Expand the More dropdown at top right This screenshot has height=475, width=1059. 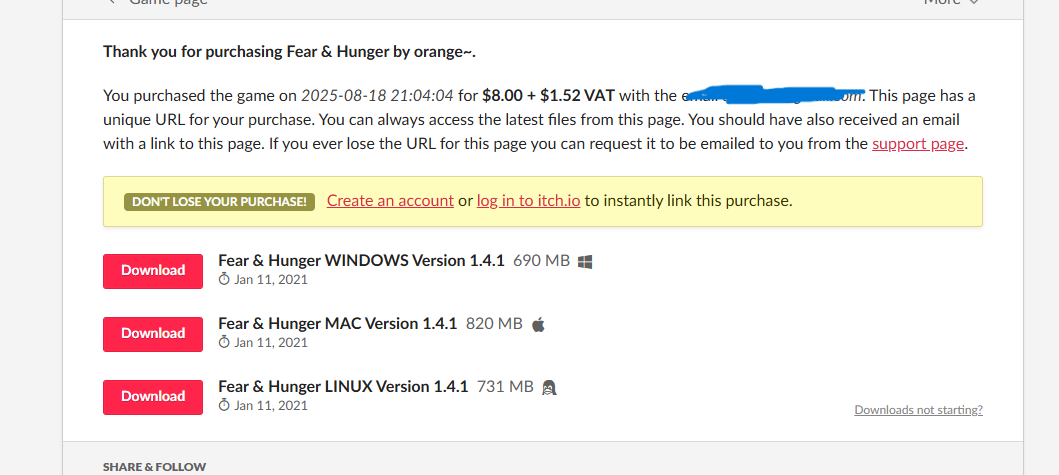[x=951, y=2]
